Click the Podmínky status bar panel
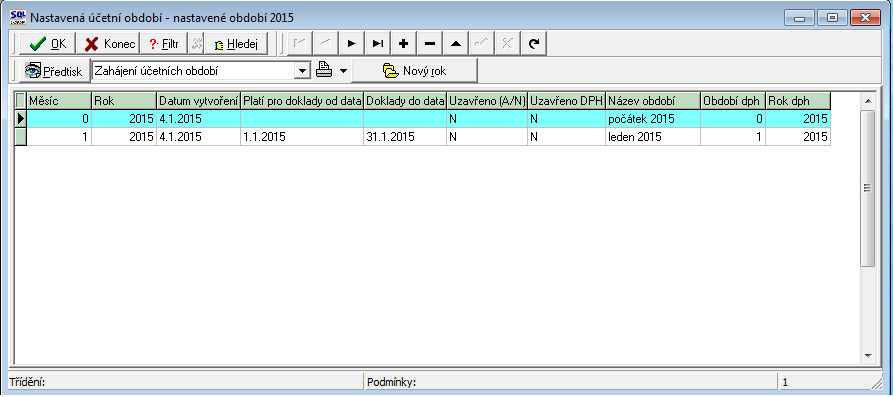893x397 pixels. 570,382
